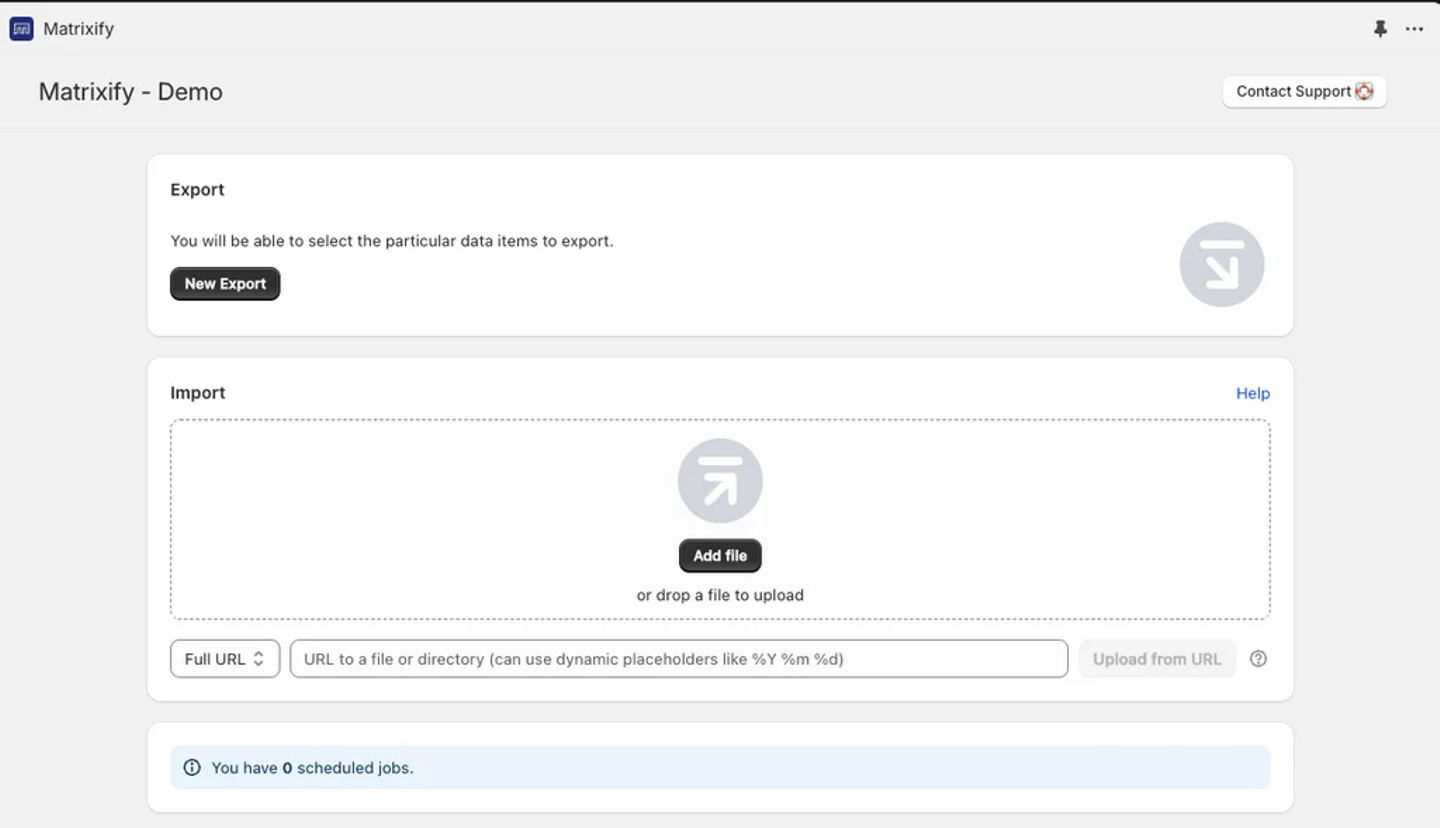Open the Help link in Import section
Image resolution: width=1440 pixels, height=828 pixels.
[1253, 393]
